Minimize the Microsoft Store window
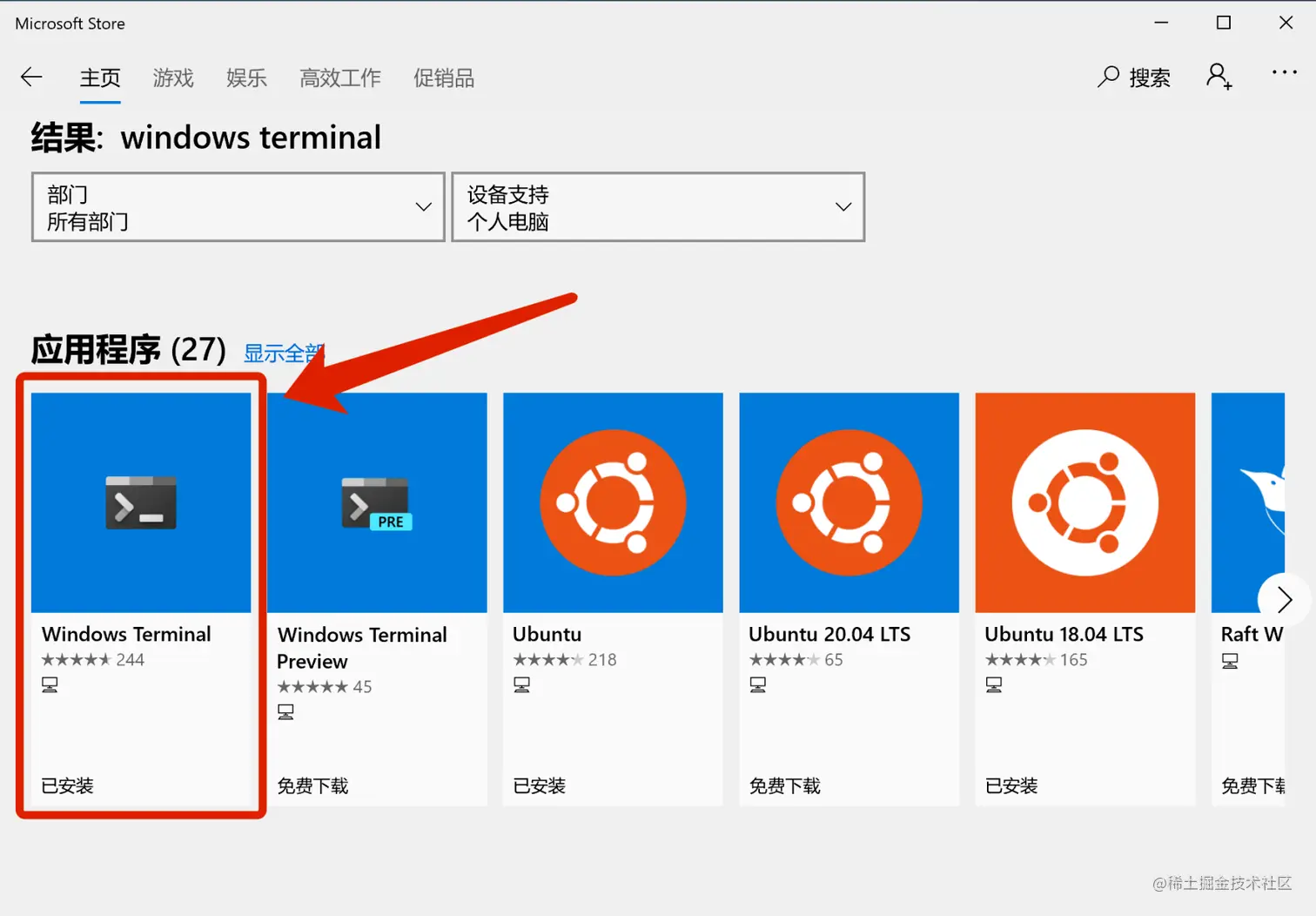The image size is (1316, 916). tap(1161, 23)
